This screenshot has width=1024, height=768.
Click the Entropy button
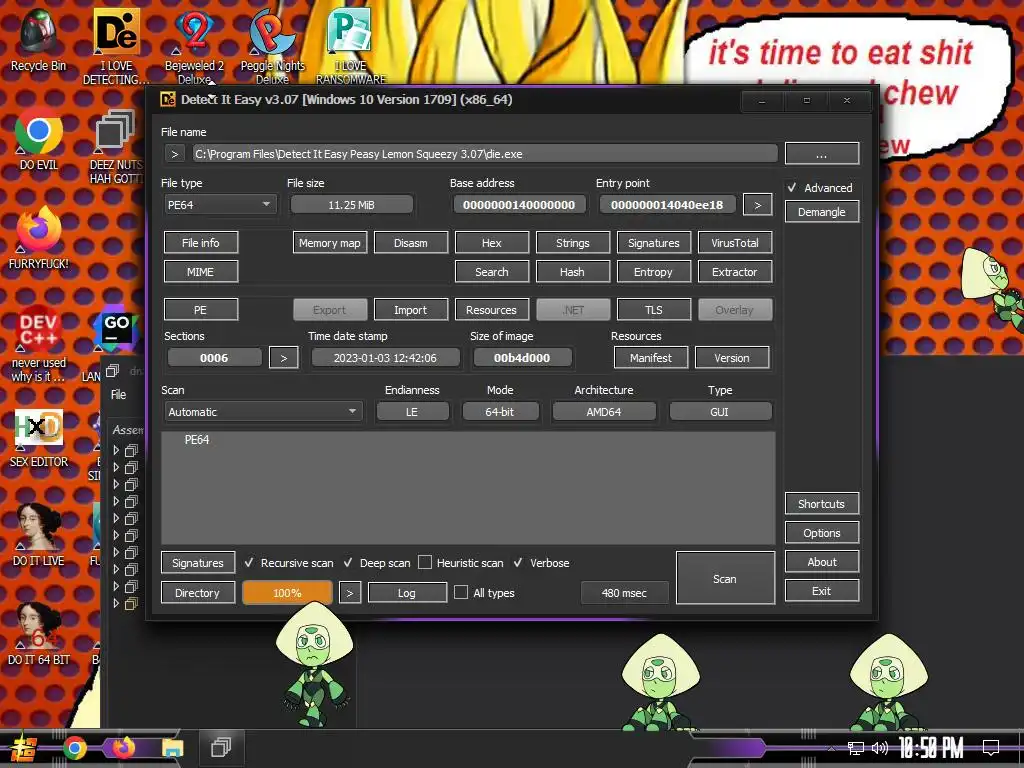click(x=653, y=272)
